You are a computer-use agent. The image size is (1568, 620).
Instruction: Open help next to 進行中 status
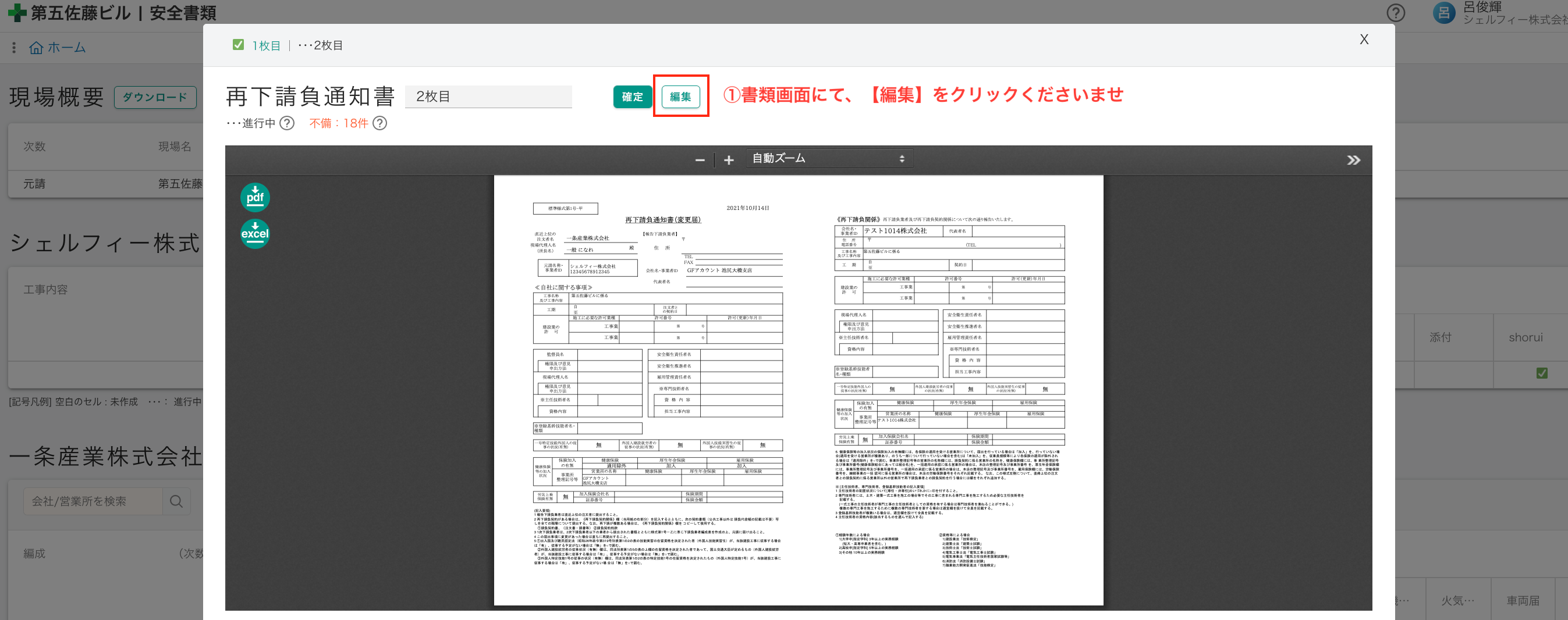pos(286,123)
